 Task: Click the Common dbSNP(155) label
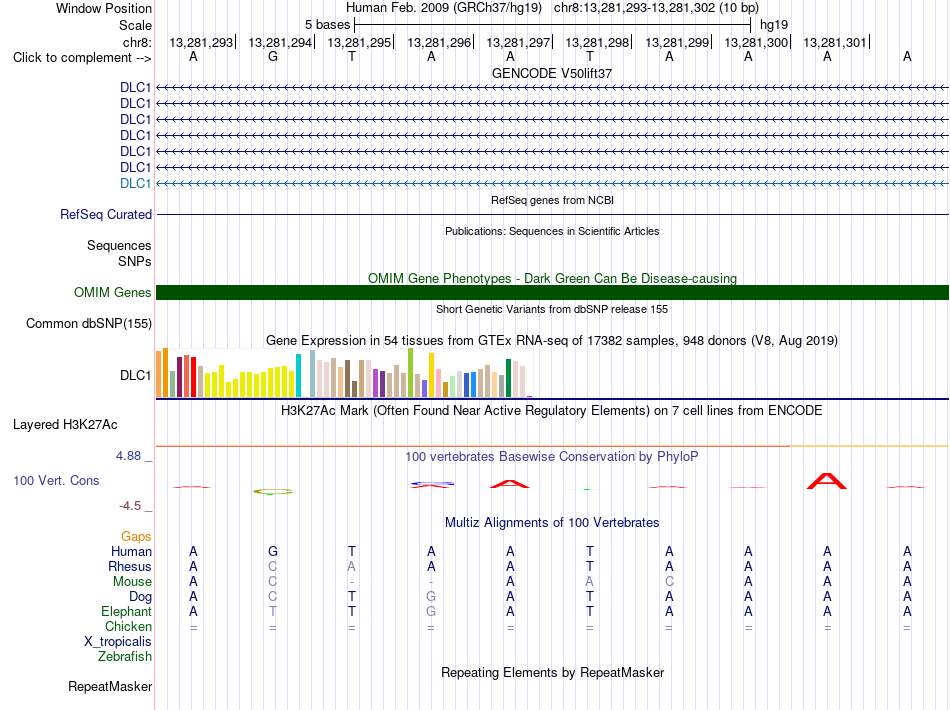(88, 323)
